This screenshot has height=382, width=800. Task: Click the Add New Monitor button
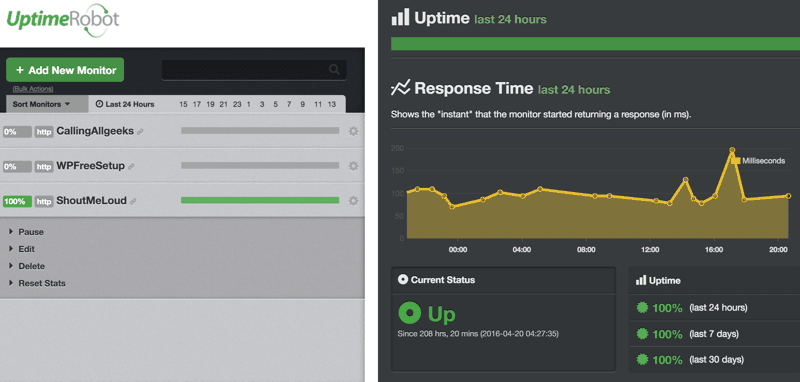click(65, 70)
